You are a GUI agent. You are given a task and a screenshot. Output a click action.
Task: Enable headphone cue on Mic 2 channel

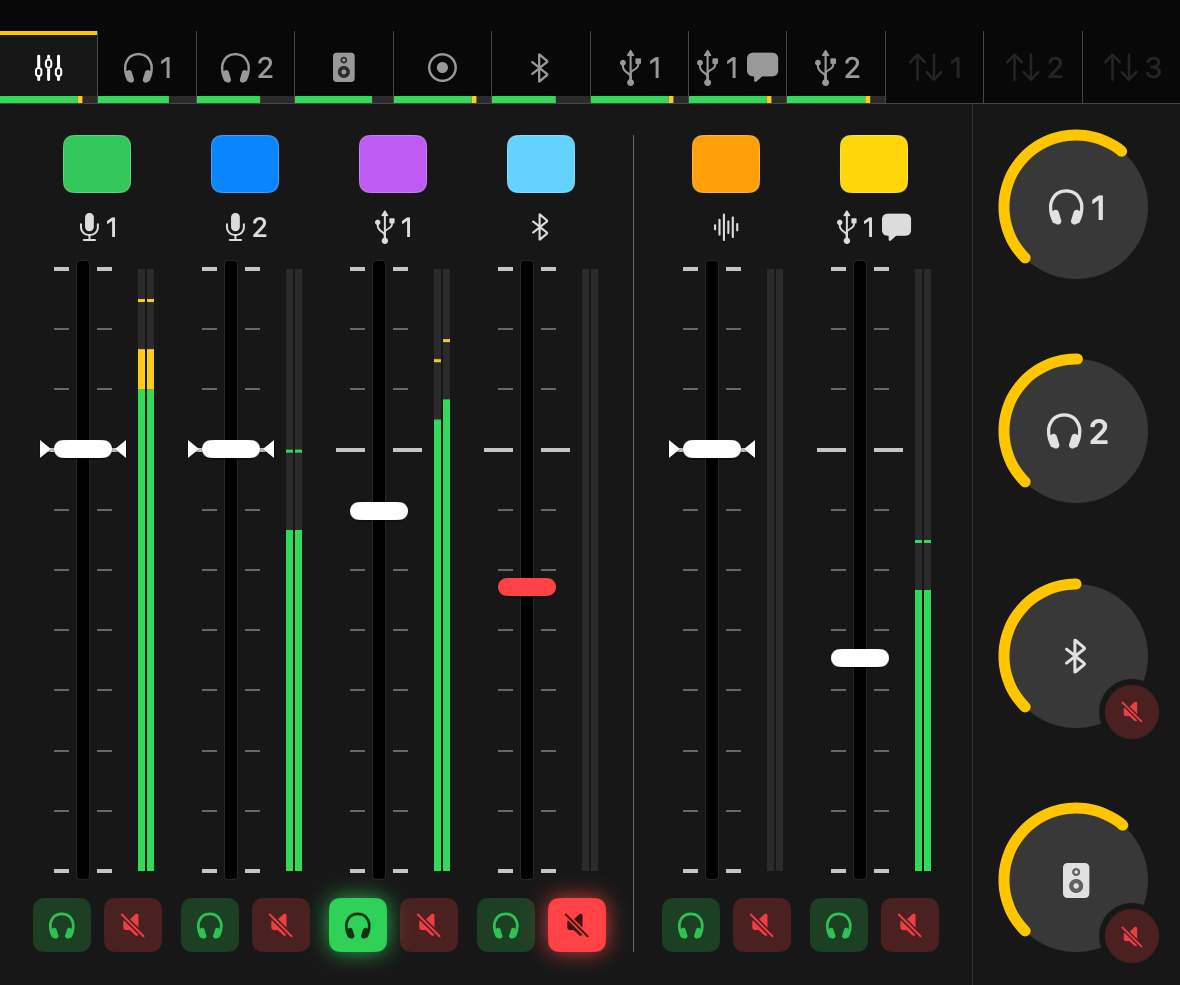click(210, 925)
